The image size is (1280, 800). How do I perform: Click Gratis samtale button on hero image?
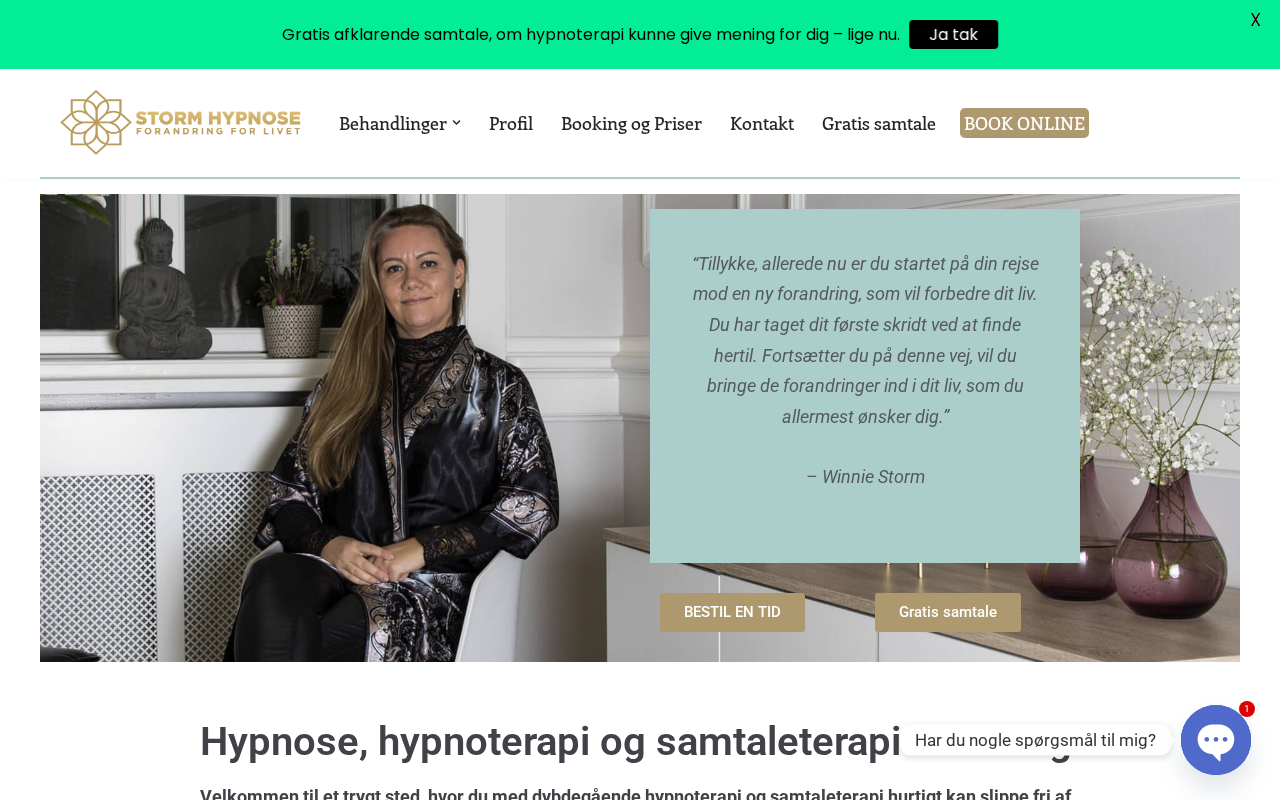[x=948, y=612]
